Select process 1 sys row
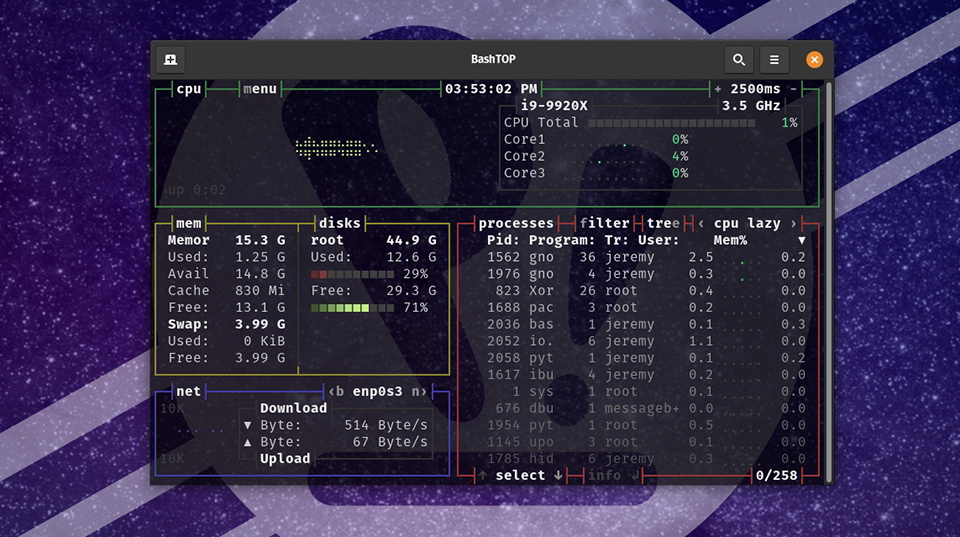 pyautogui.click(x=646, y=391)
